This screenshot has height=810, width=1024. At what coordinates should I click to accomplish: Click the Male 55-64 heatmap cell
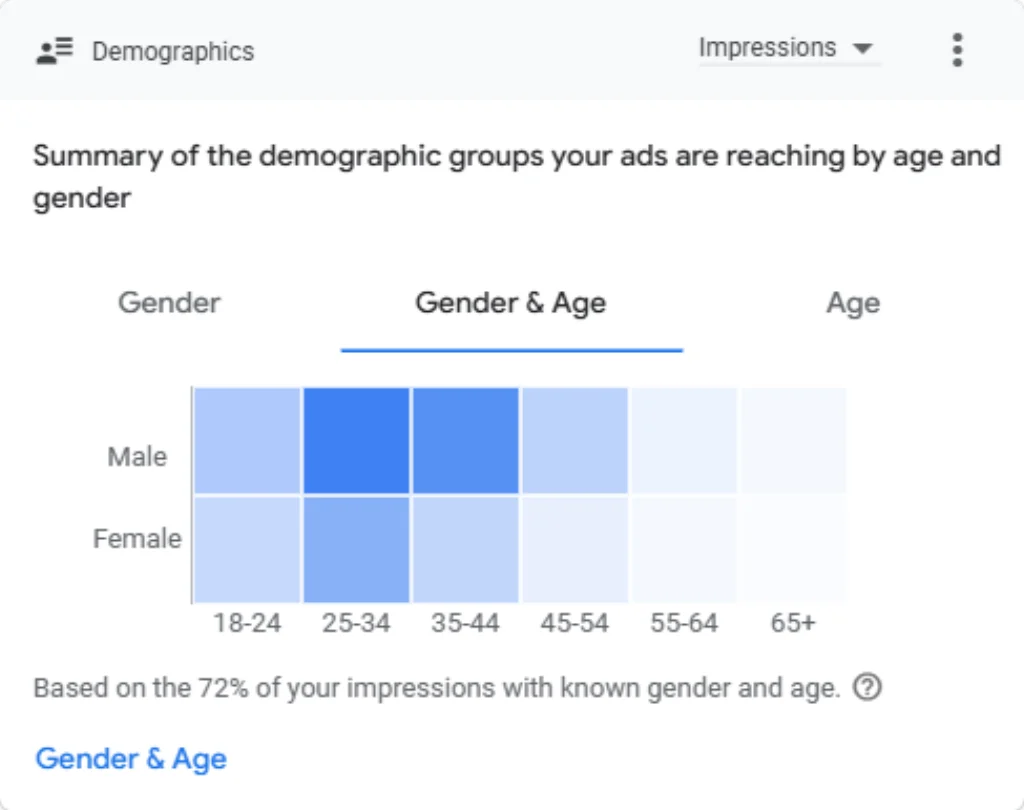pos(684,441)
